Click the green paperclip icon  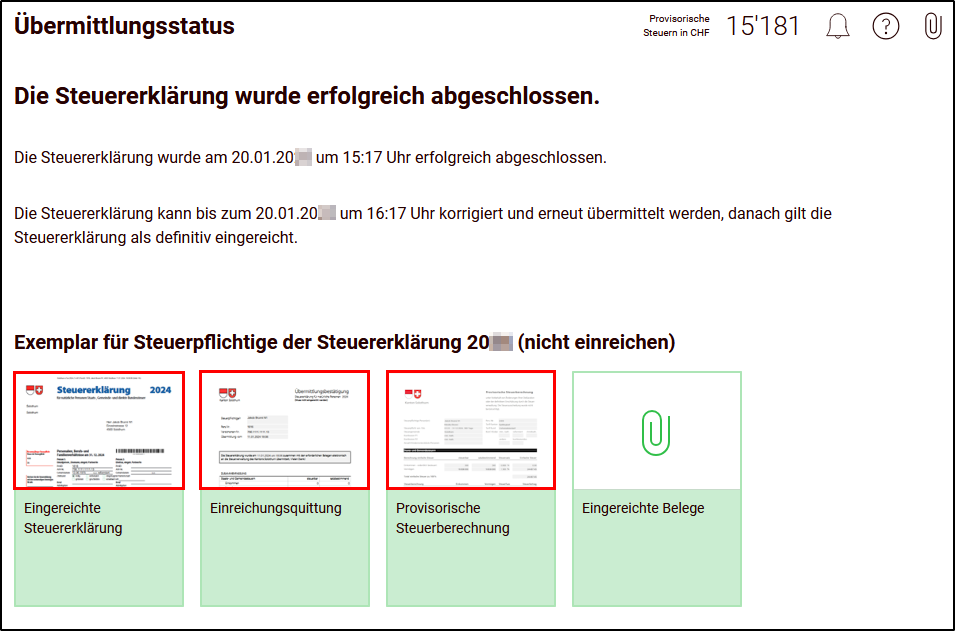click(656, 431)
